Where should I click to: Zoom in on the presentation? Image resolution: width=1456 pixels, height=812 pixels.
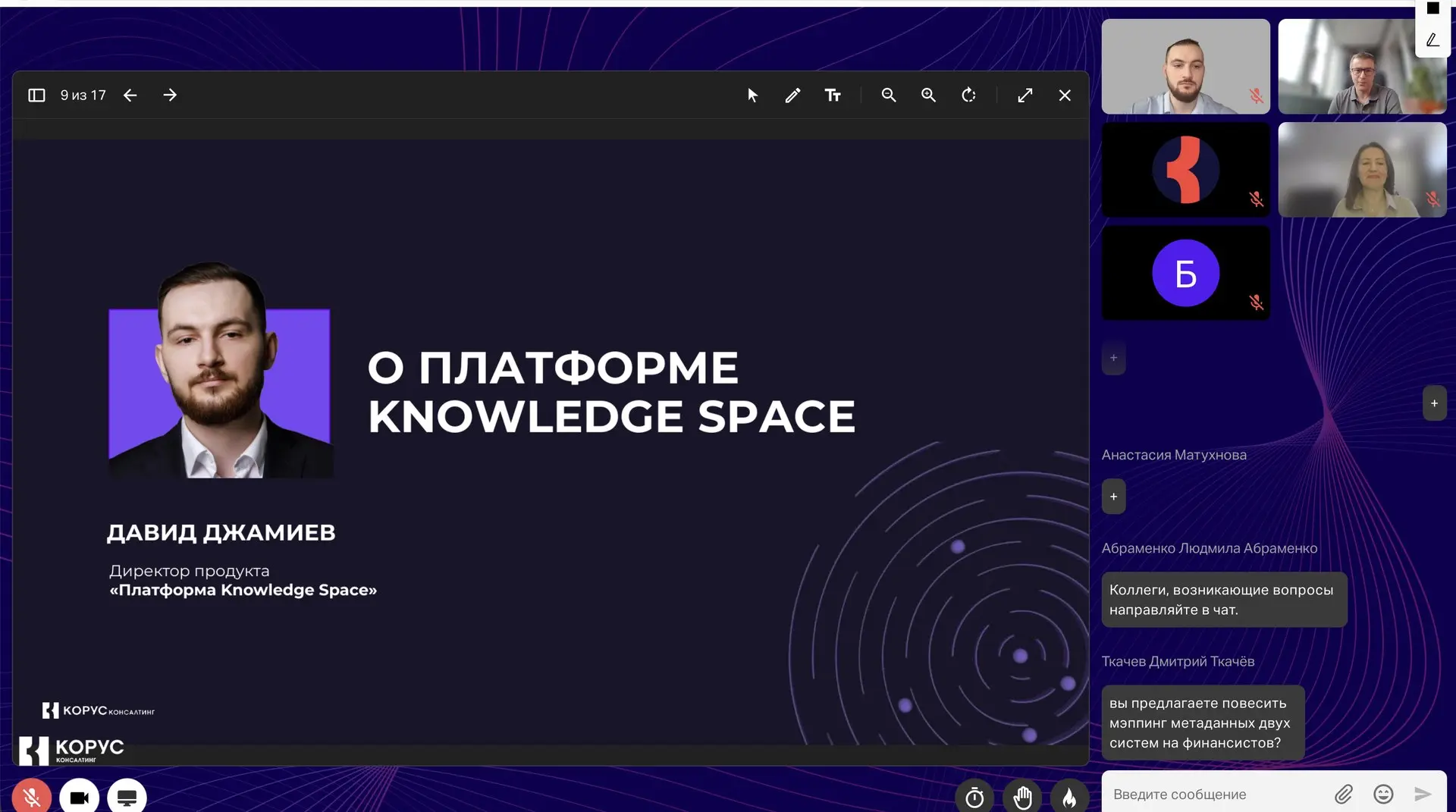(928, 95)
